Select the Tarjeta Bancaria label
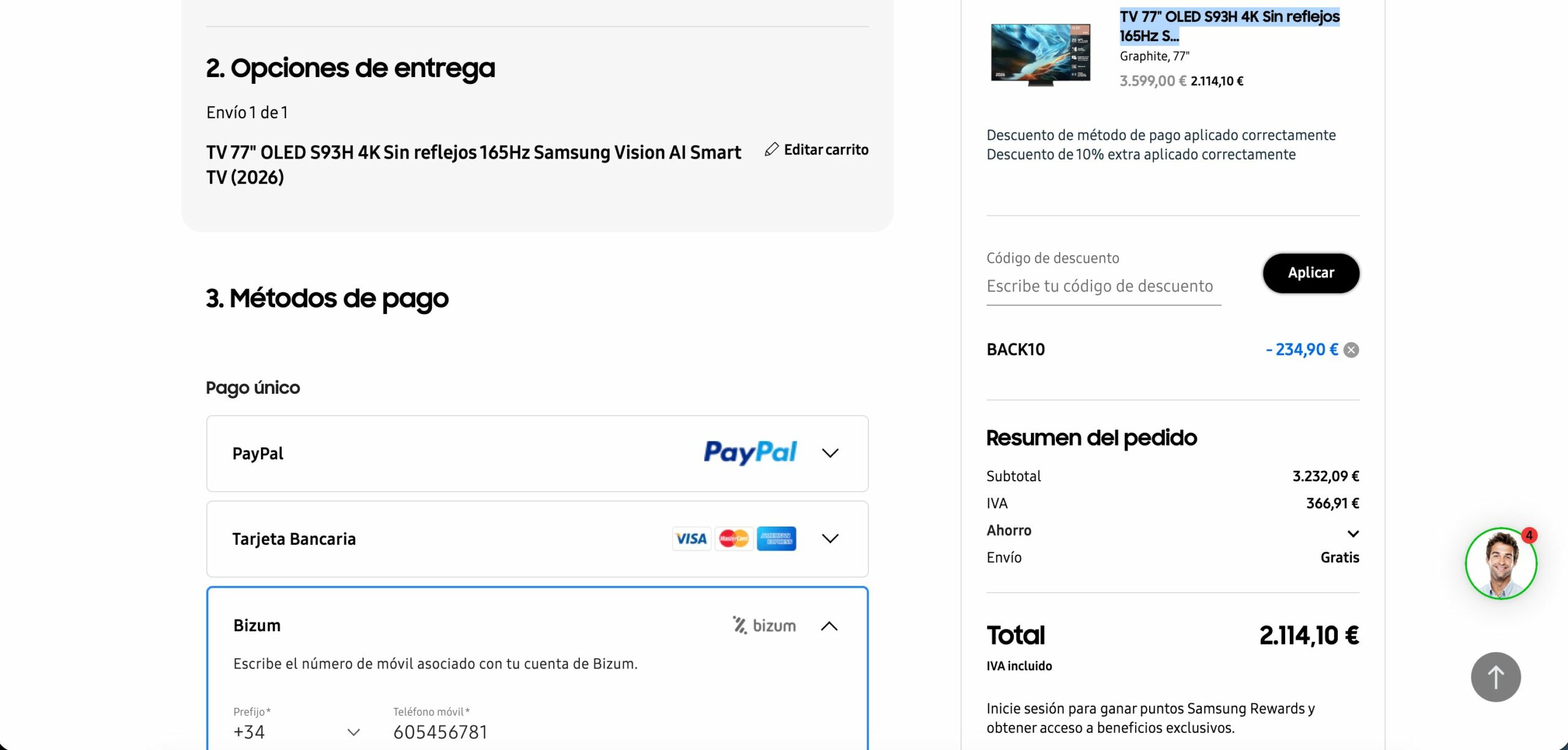The image size is (1568, 750). (x=294, y=539)
